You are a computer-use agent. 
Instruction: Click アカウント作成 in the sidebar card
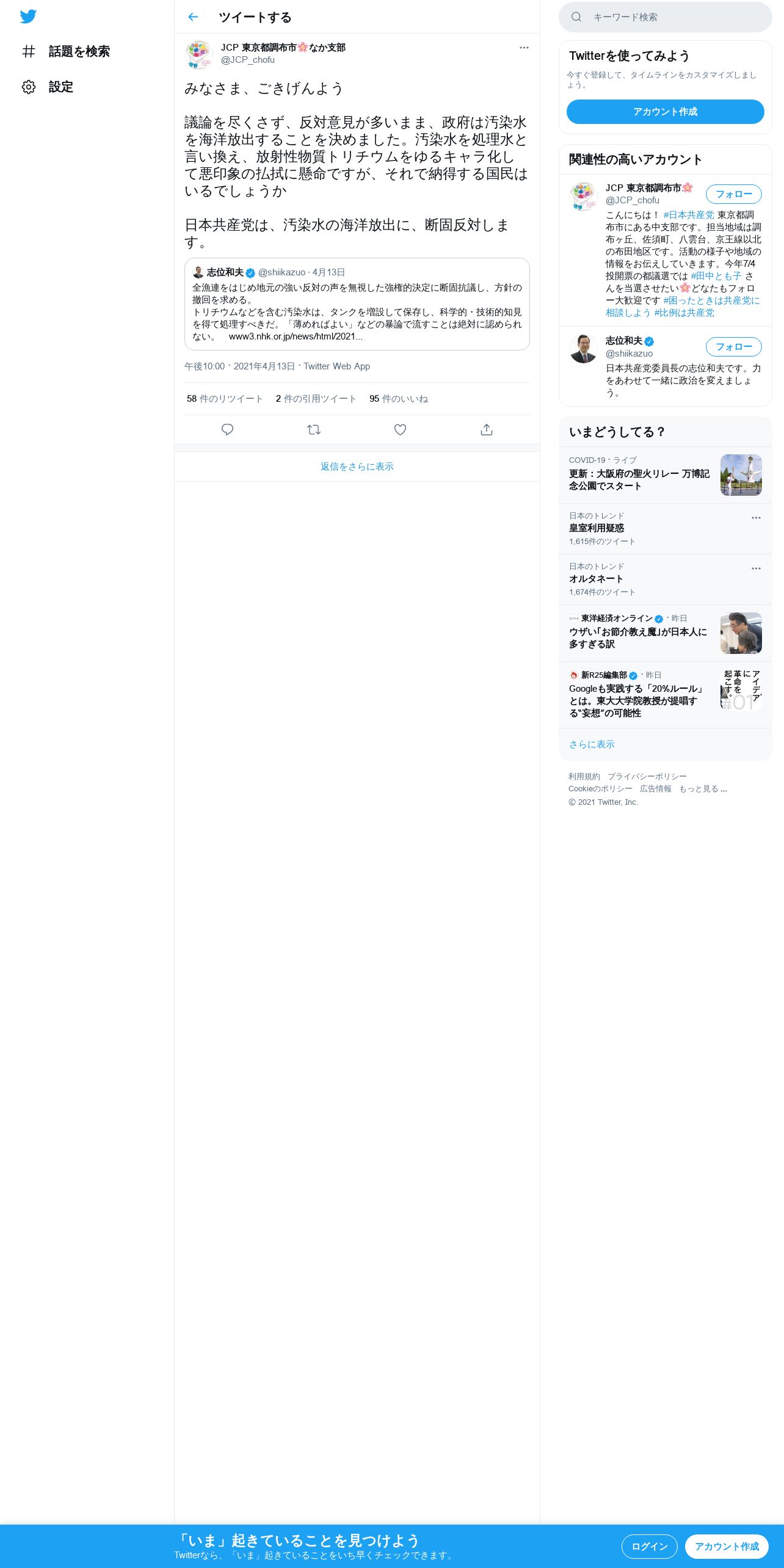[666, 112]
